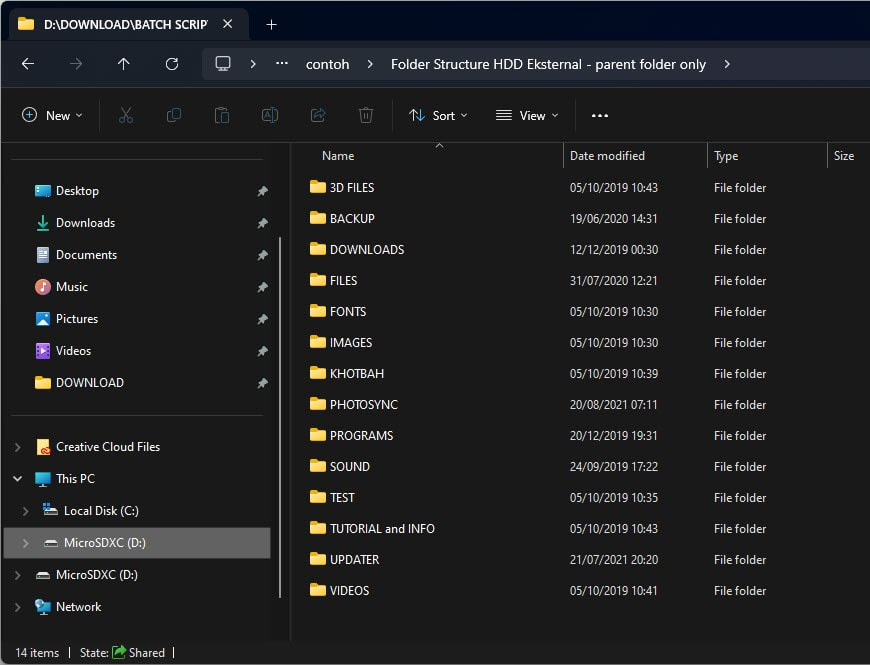This screenshot has width=870, height=665.
Task: Click the Creative Cloud Files icon
Action: [x=43, y=447]
